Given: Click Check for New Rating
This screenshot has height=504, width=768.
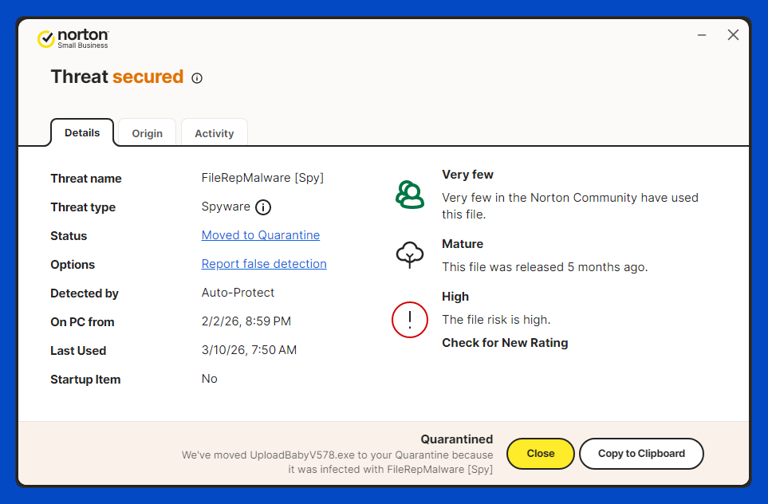Looking at the screenshot, I should tap(505, 343).
